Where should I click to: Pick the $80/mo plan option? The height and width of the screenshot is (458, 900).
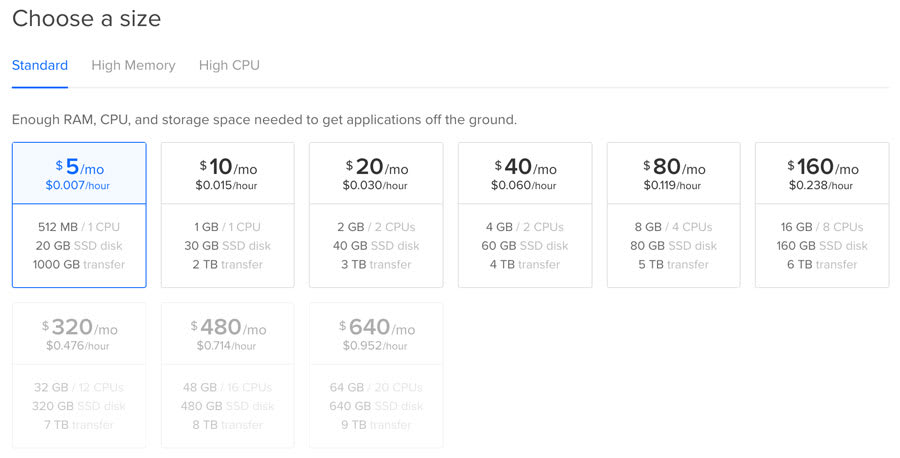point(673,215)
